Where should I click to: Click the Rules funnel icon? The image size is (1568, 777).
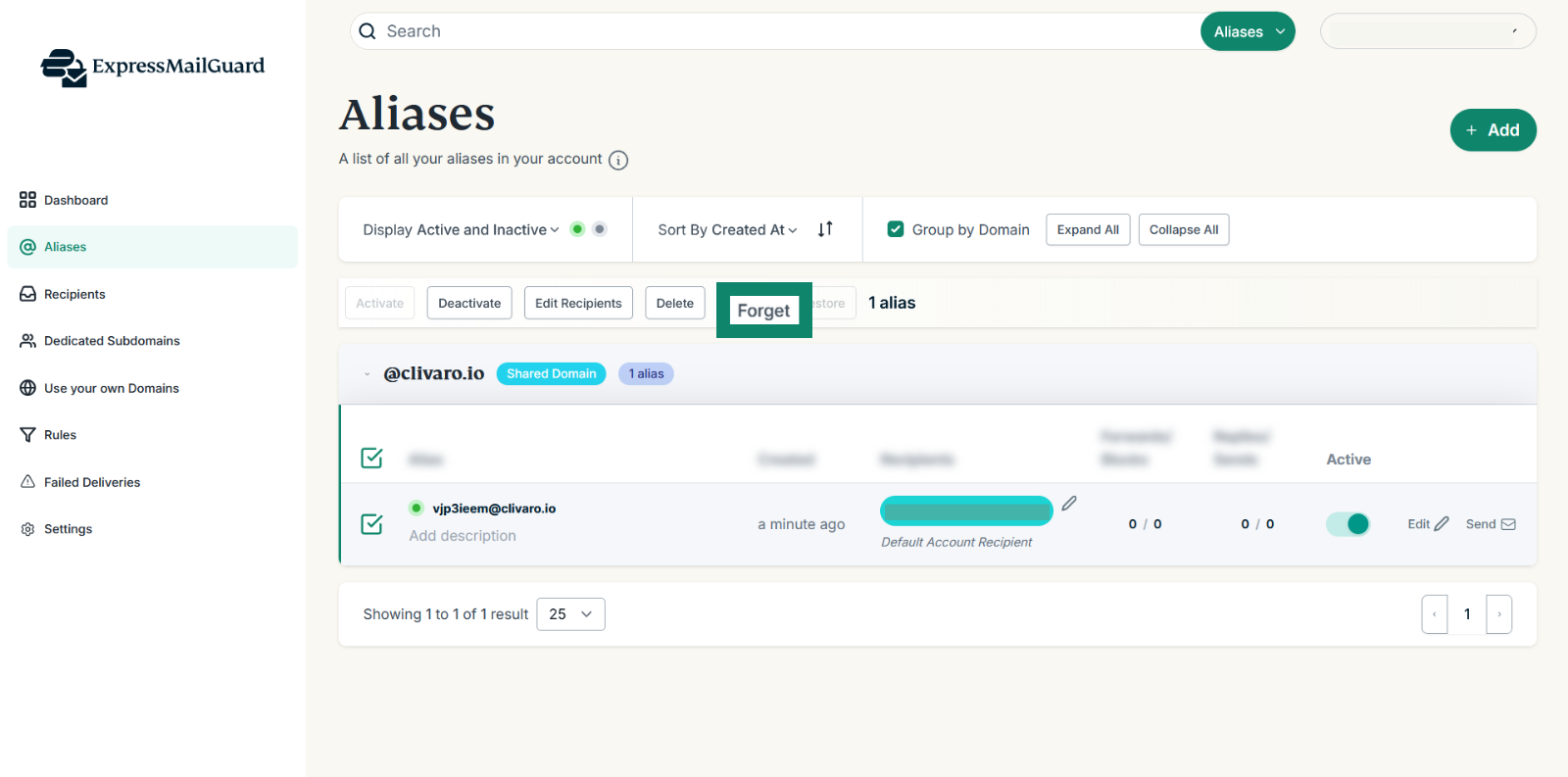27,435
